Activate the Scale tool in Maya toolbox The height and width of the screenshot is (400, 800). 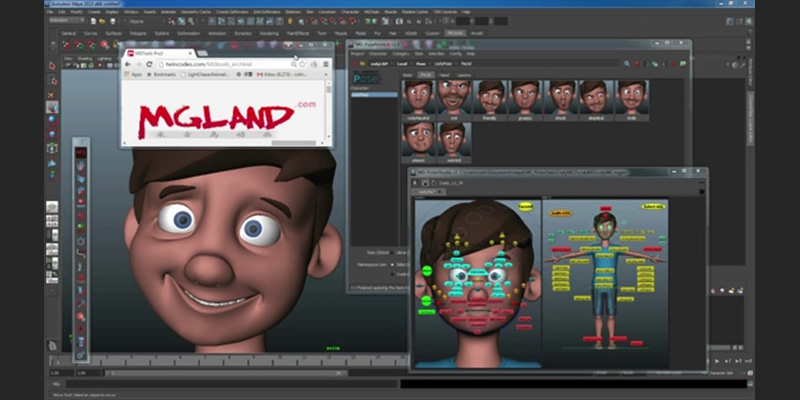(x=52, y=135)
